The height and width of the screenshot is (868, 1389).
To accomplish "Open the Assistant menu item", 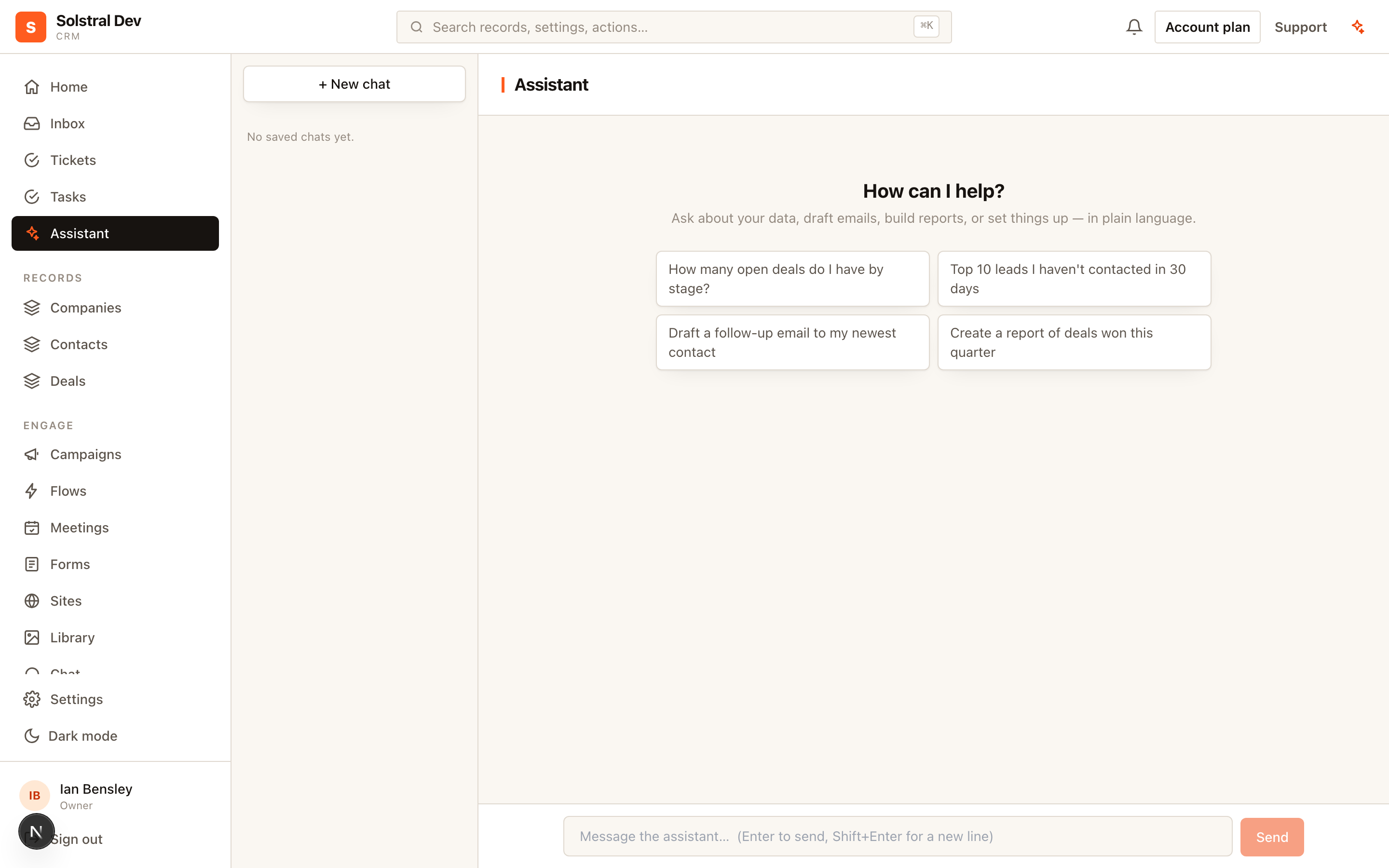I will (115, 234).
